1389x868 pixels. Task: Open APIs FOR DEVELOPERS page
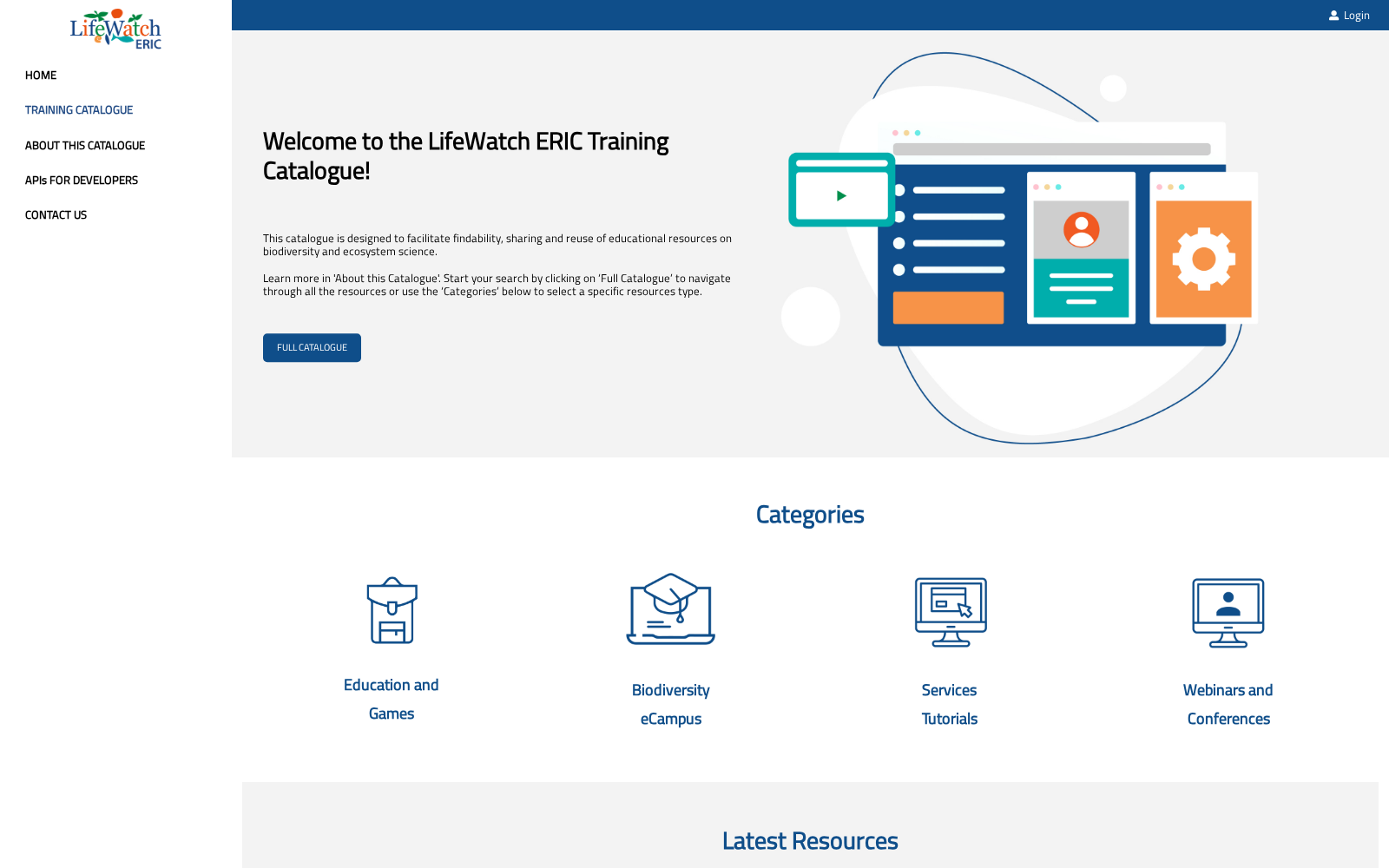pyautogui.click(x=82, y=181)
